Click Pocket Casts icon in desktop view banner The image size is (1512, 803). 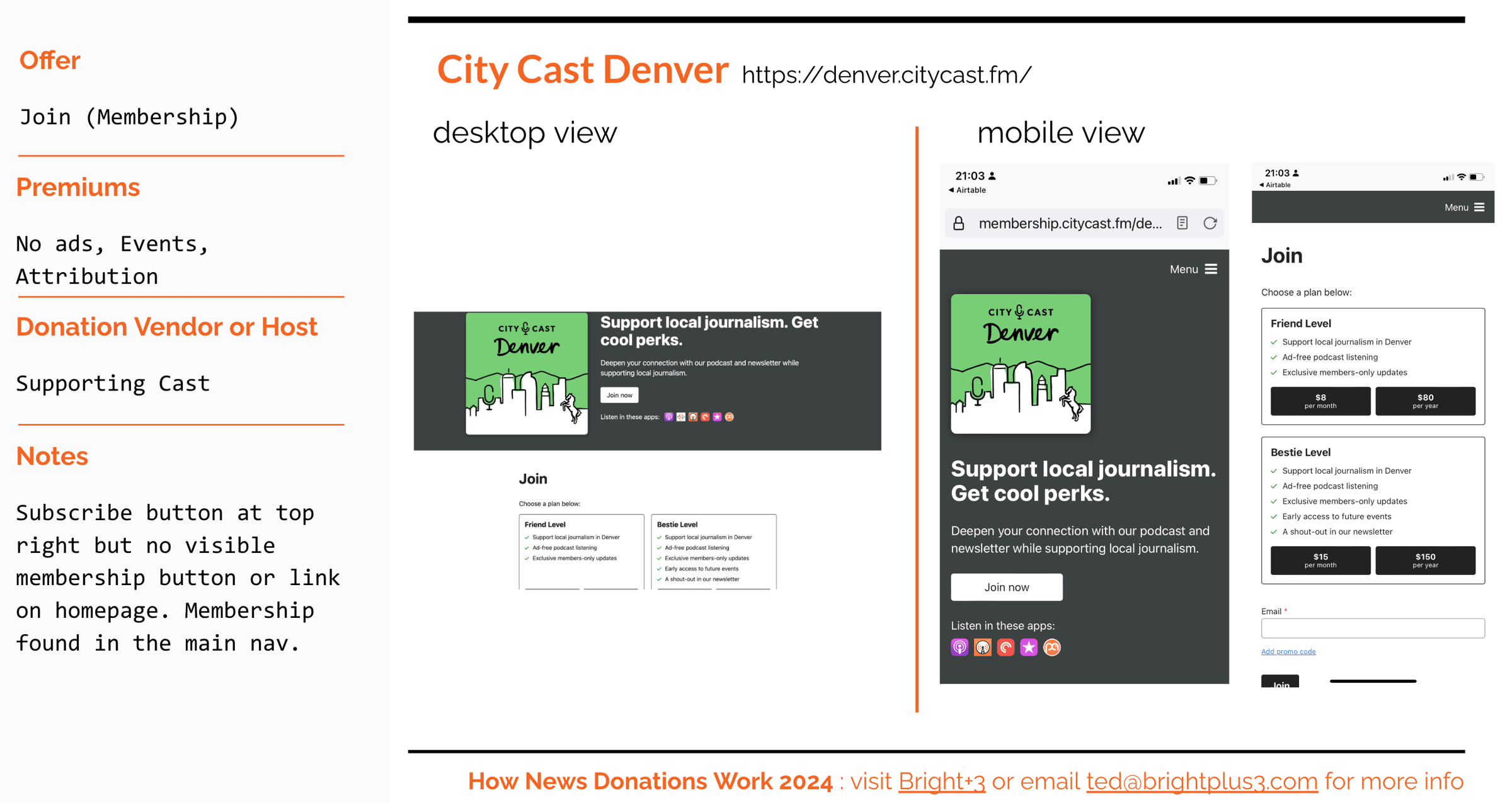point(705,417)
